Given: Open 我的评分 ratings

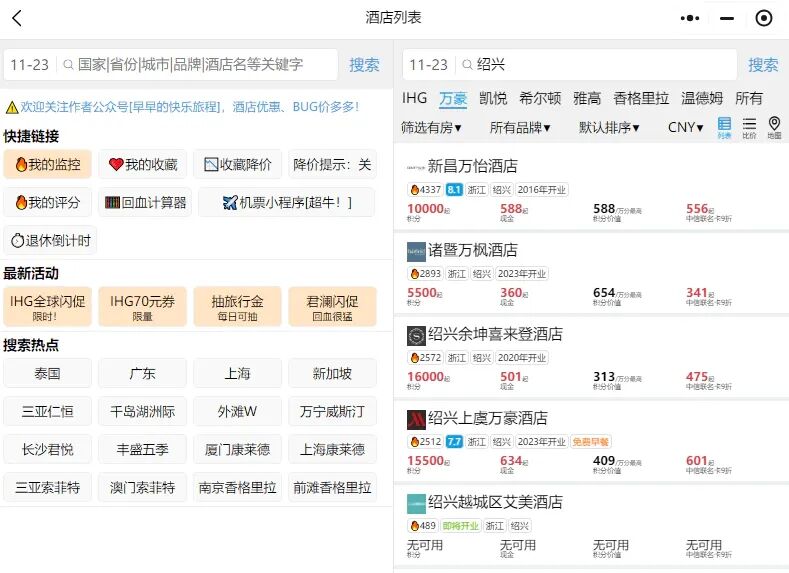Looking at the screenshot, I should (48, 202).
